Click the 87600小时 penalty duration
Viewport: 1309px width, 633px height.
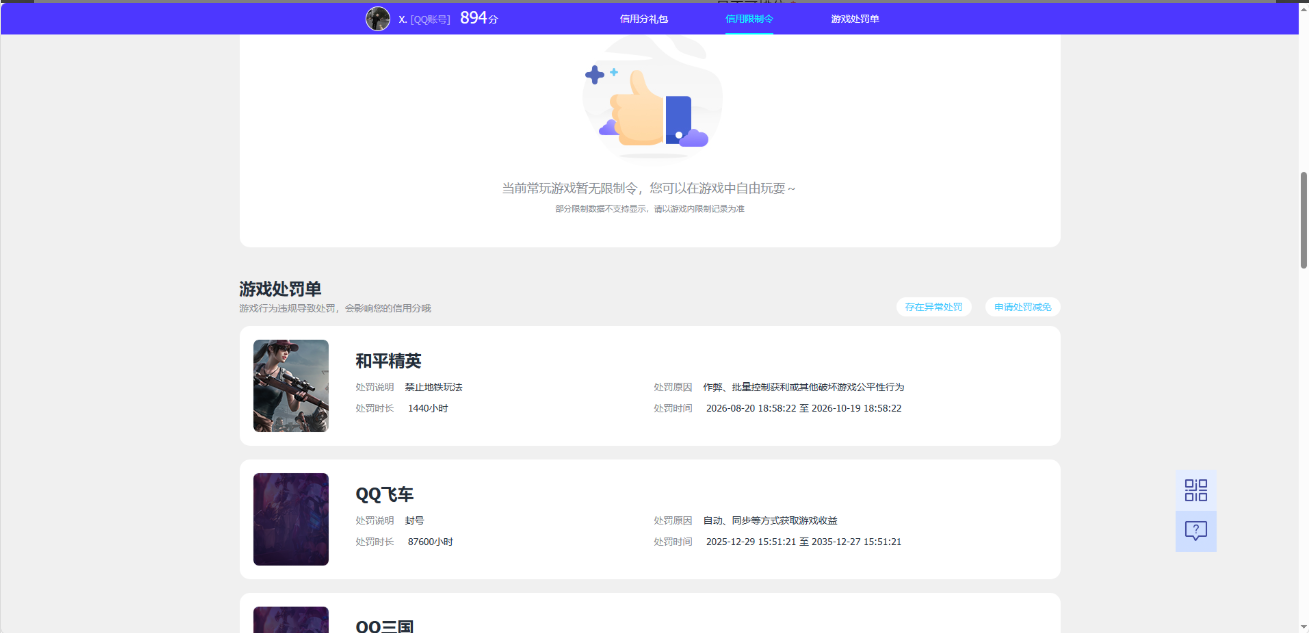click(431, 541)
